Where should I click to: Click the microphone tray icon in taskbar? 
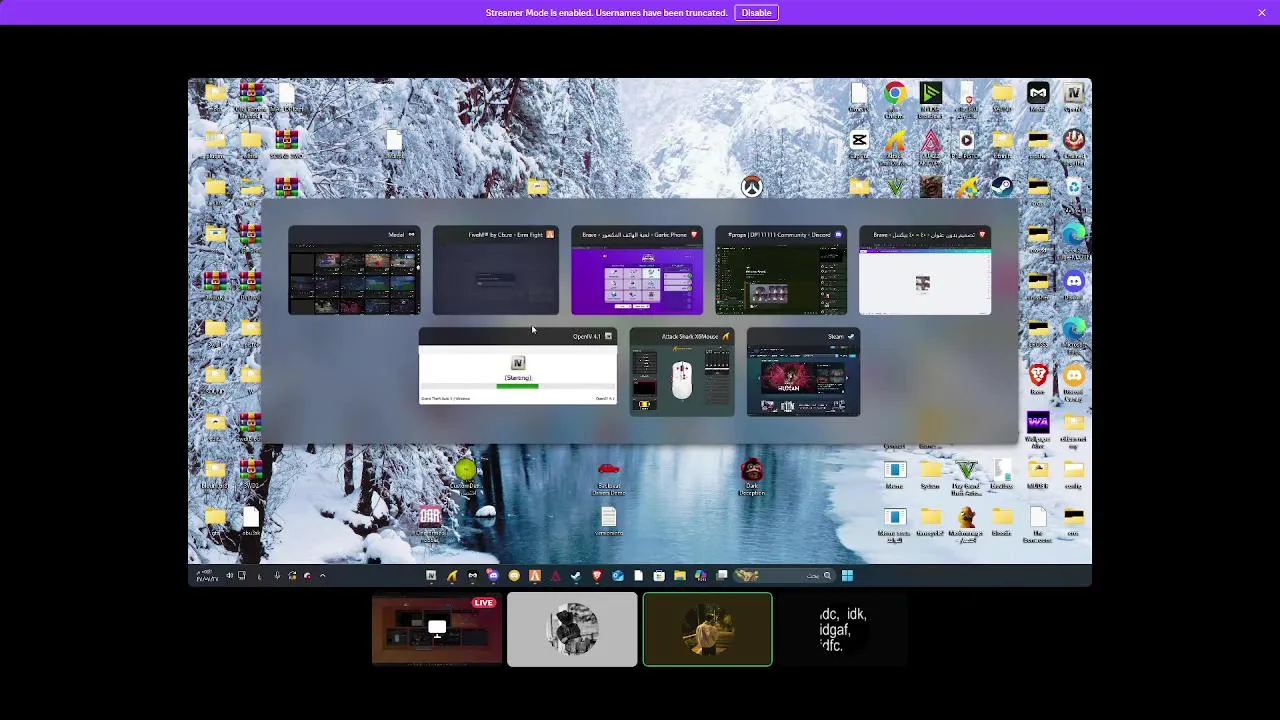pyautogui.click(x=277, y=575)
